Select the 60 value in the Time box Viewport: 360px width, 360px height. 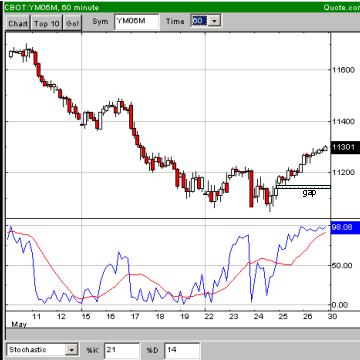click(x=198, y=21)
